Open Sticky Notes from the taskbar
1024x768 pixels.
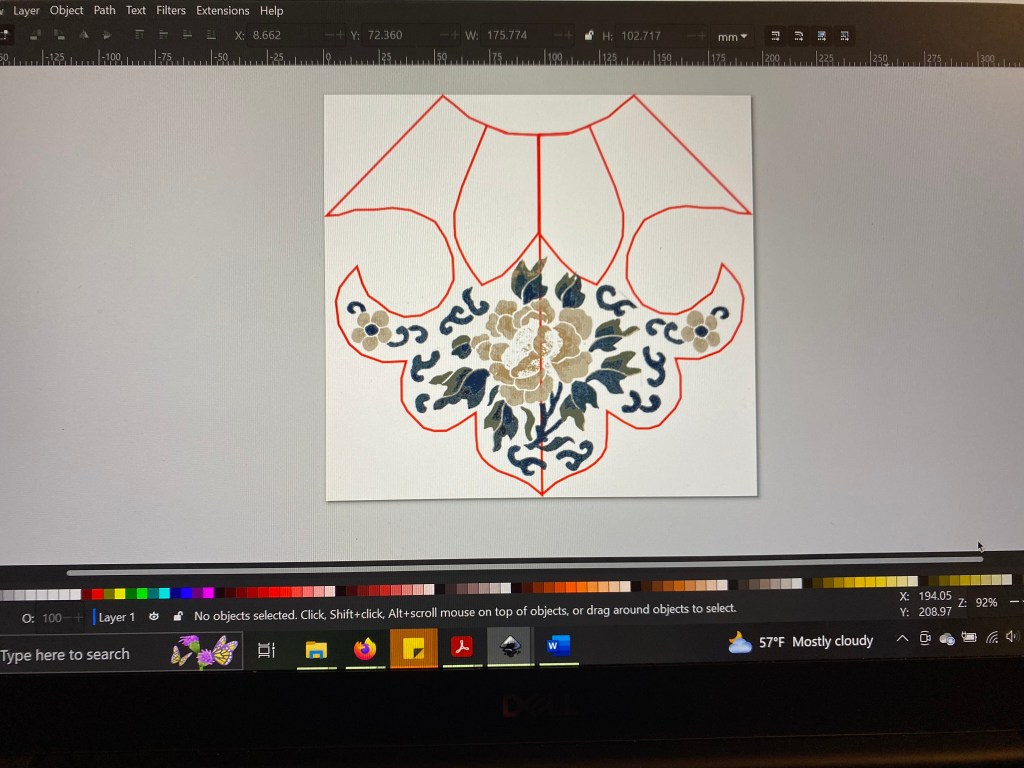(x=413, y=650)
